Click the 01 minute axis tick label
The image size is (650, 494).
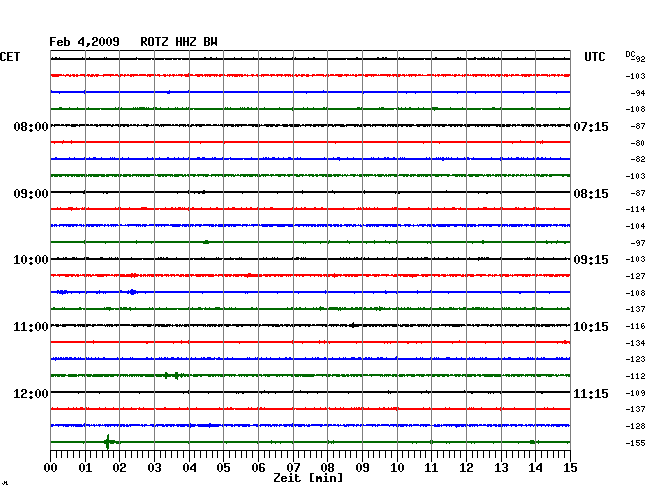click(x=85, y=467)
